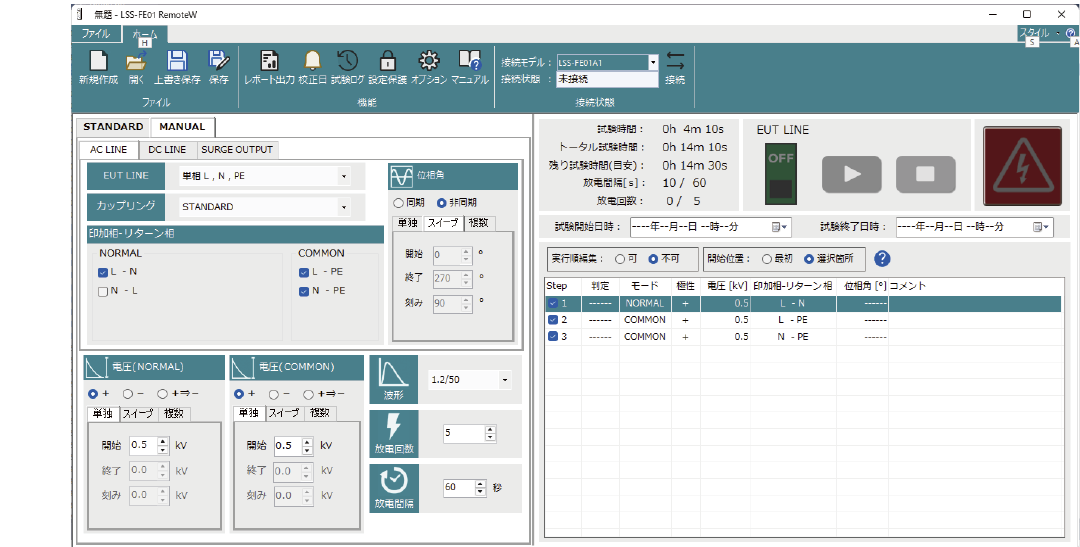Click the Settings protection lock icon
Viewport: 1080px width, 547px height.
387,62
